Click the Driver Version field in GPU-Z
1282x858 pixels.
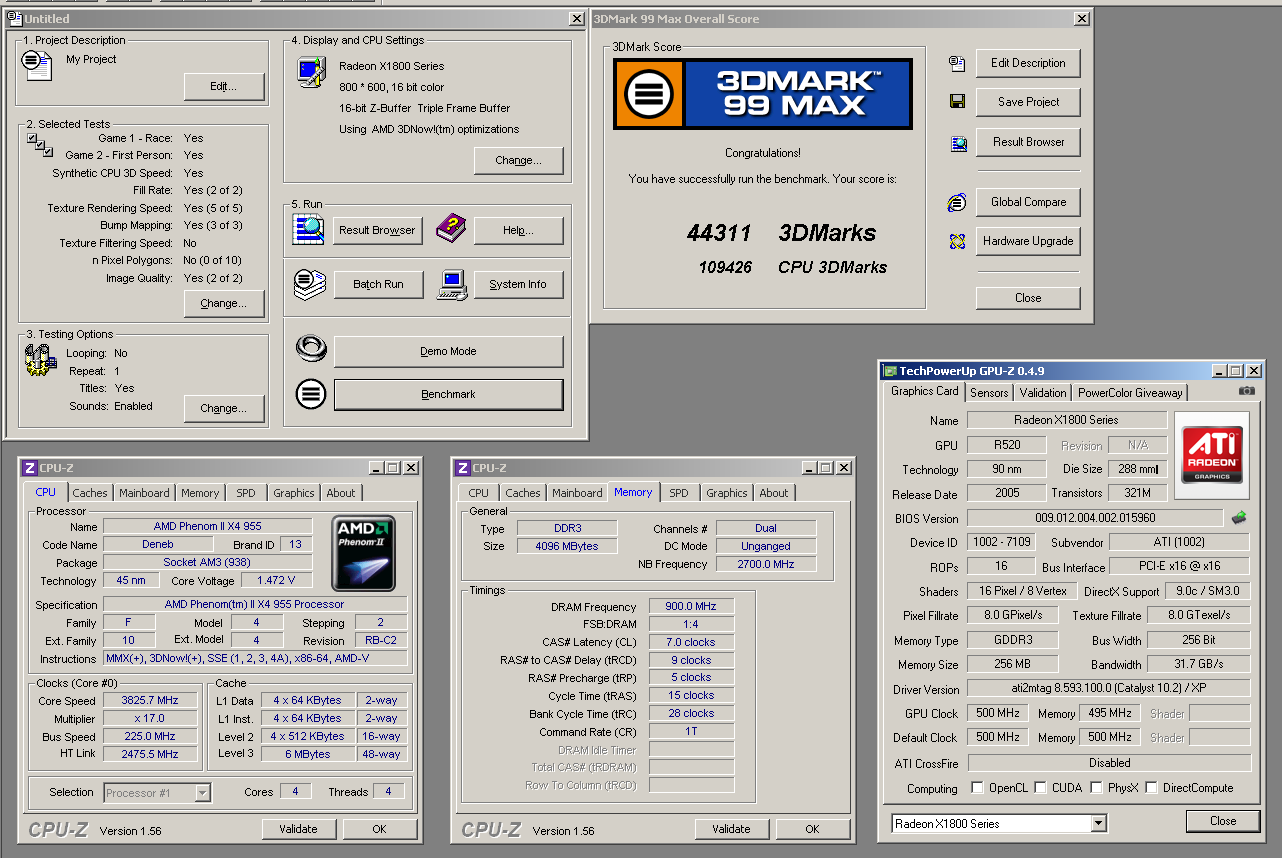(1108, 689)
